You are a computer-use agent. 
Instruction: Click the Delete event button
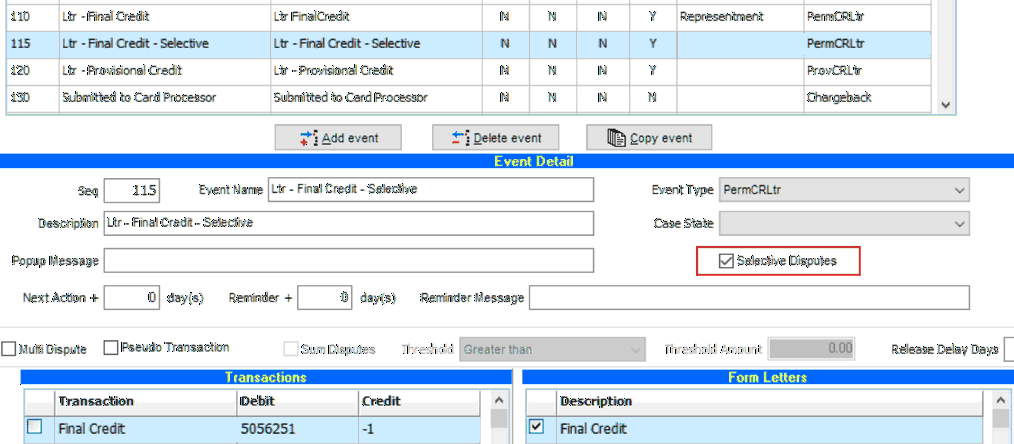pyautogui.click(x=494, y=138)
